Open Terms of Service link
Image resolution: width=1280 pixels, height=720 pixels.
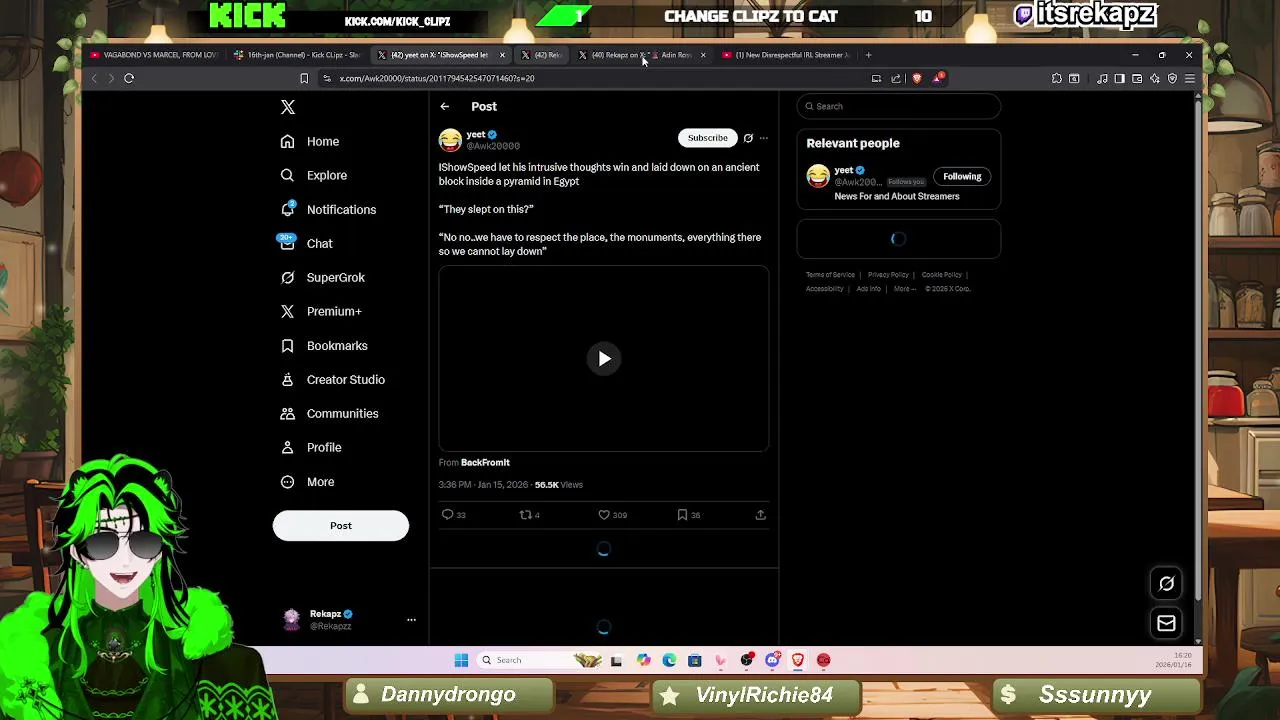click(831, 275)
